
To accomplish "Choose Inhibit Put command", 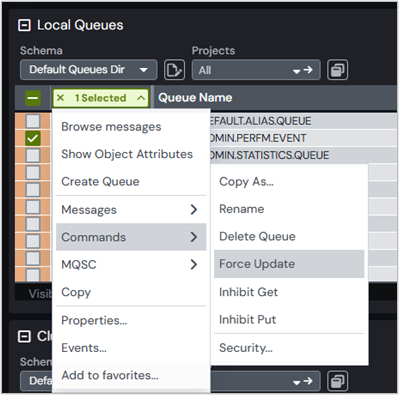I will [x=289, y=319].
